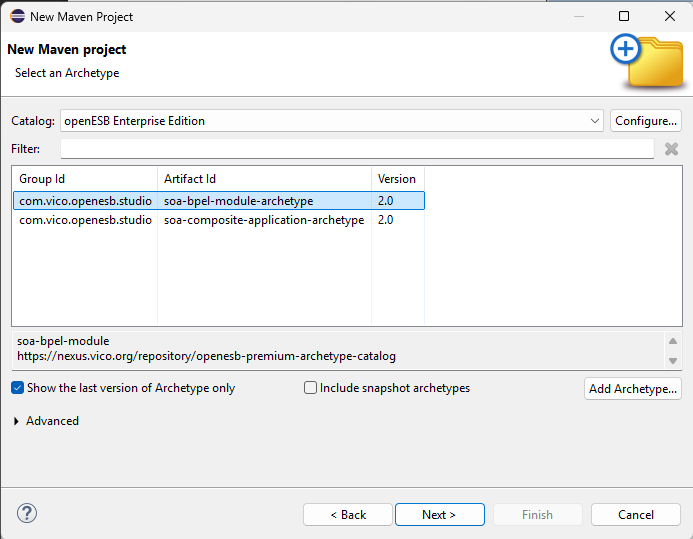Clear the filter with the X icon
The height and width of the screenshot is (539, 693).
[x=671, y=149]
